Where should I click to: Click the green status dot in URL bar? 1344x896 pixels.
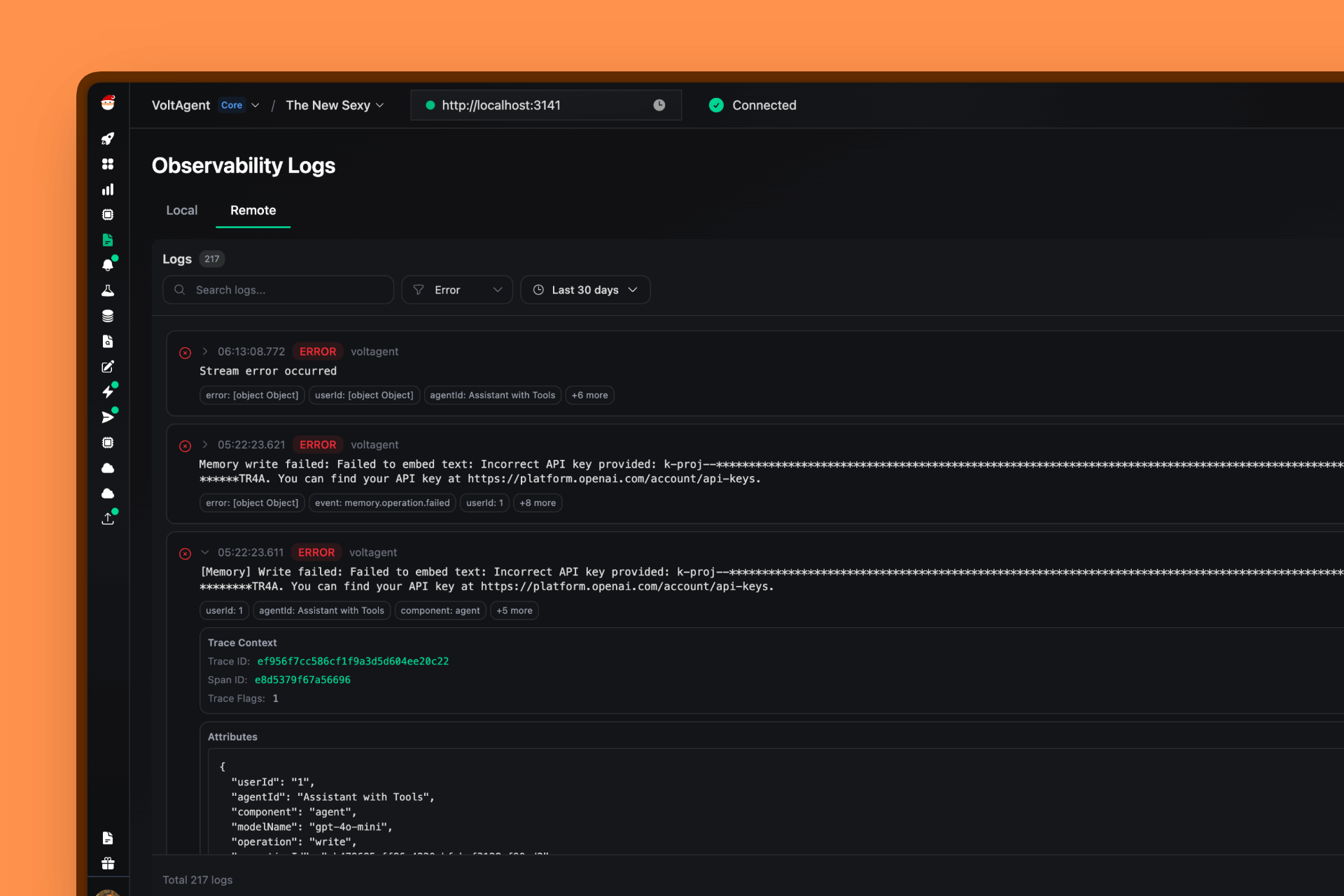[x=430, y=105]
